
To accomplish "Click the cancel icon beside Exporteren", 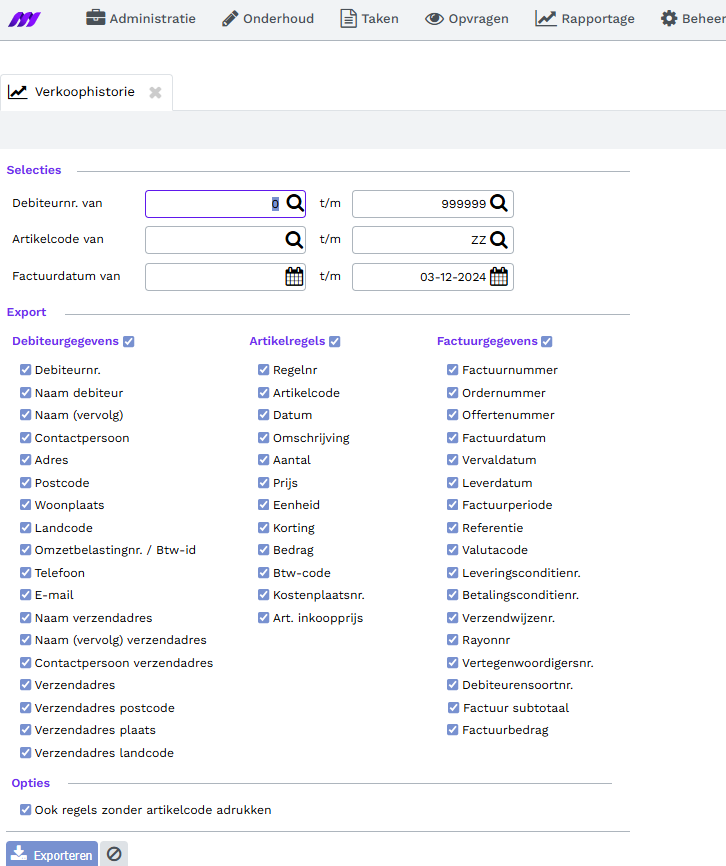I will [114, 854].
